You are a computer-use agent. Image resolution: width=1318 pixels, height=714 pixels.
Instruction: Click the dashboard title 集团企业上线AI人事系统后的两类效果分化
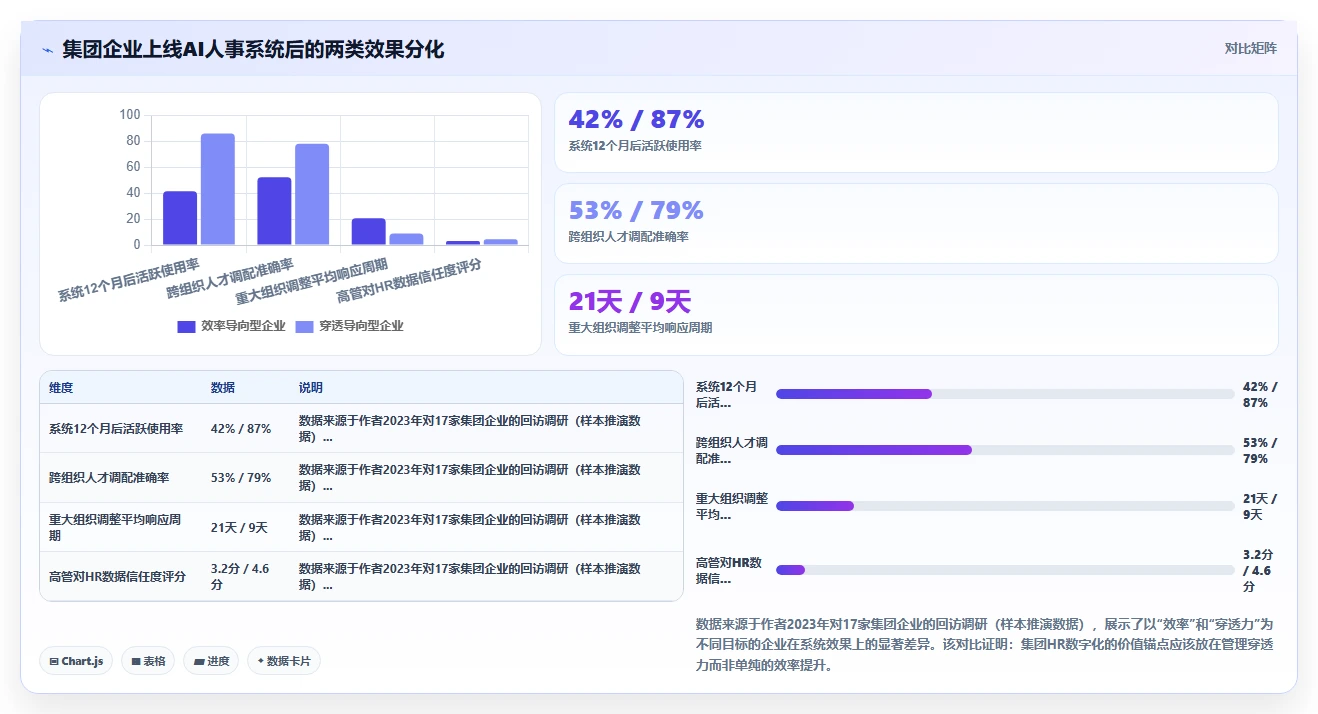[253, 50]
